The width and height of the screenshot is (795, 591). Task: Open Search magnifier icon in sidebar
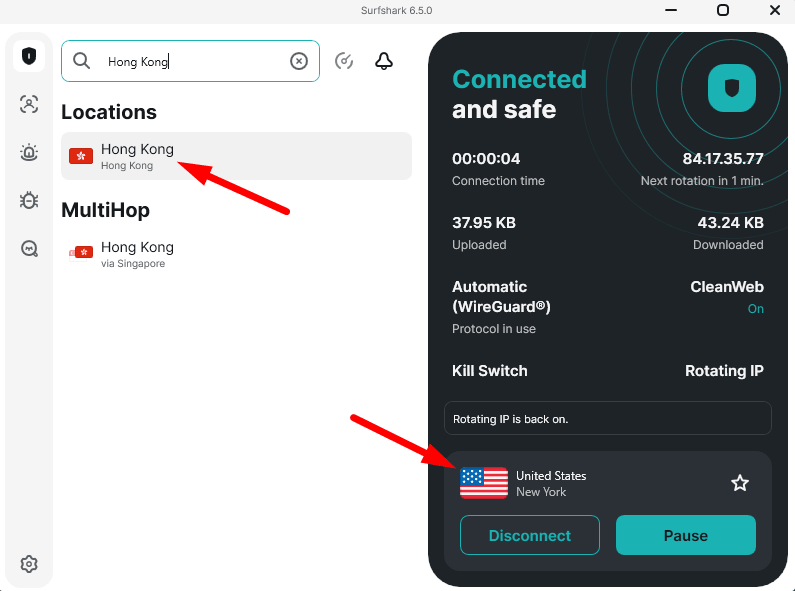29,248
